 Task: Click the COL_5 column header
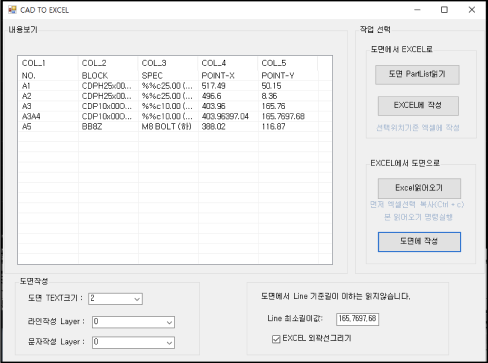[288, 63]
